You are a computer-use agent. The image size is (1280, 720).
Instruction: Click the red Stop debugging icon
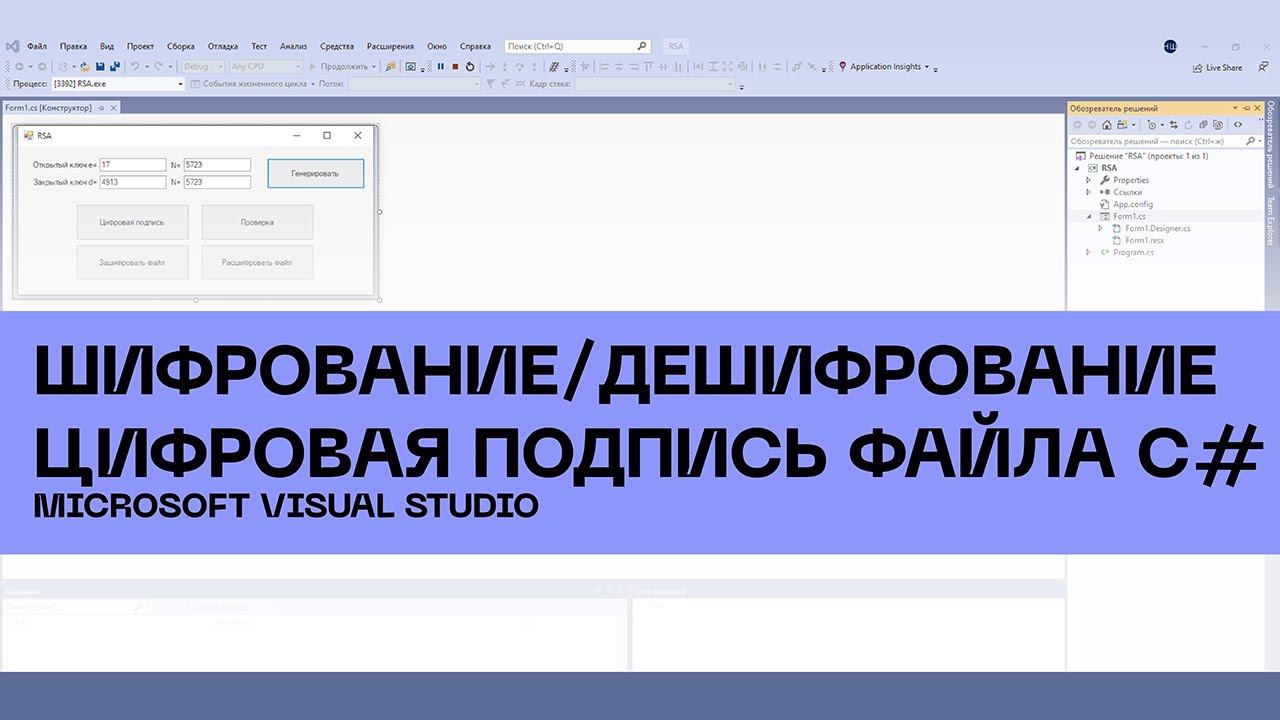tap(455, 66)
